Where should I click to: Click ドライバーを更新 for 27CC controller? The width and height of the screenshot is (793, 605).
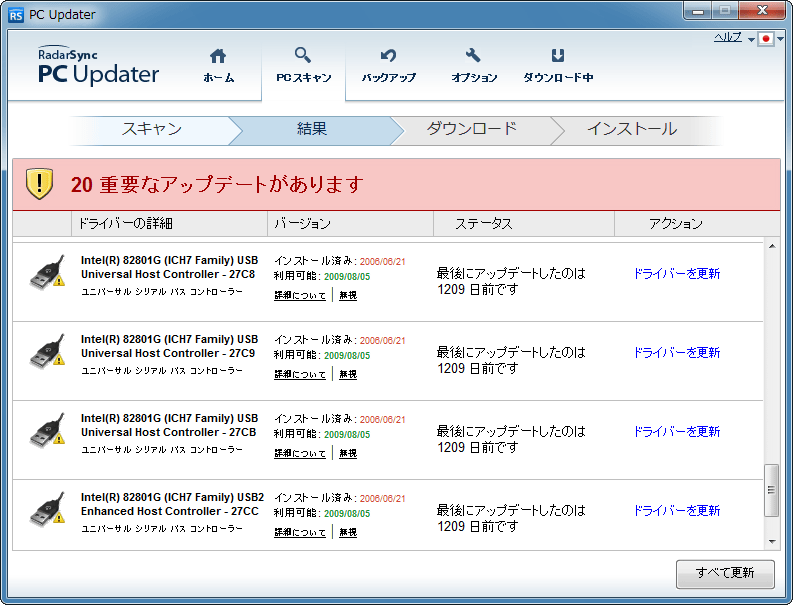(x=677, y=510)
